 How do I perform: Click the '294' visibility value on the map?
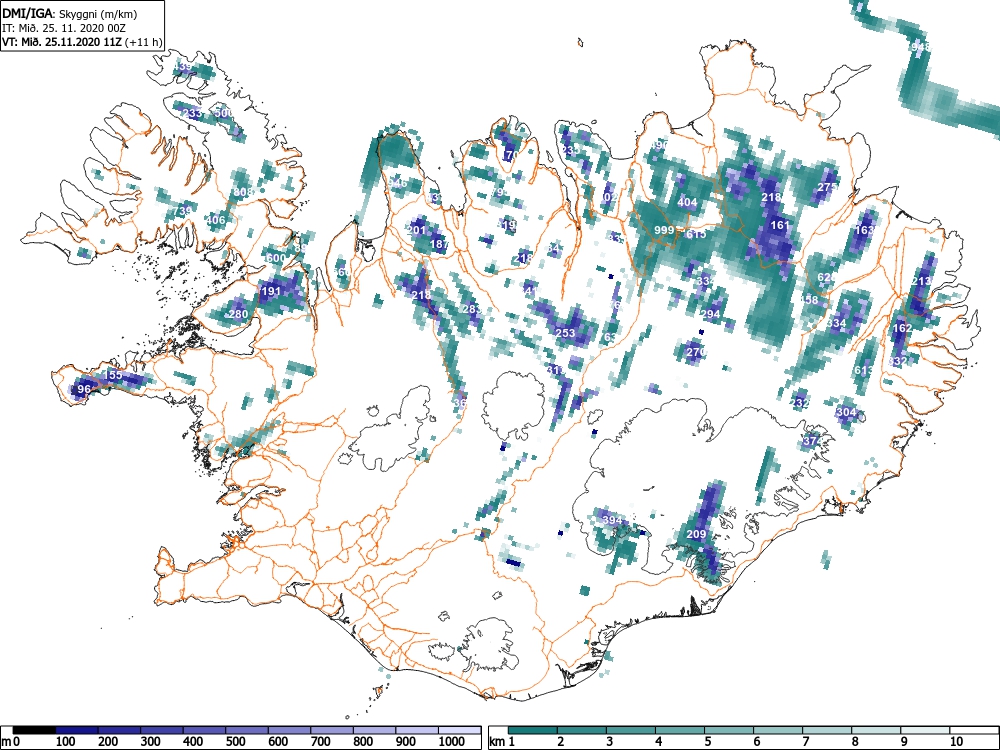click(x=710, y=314)
